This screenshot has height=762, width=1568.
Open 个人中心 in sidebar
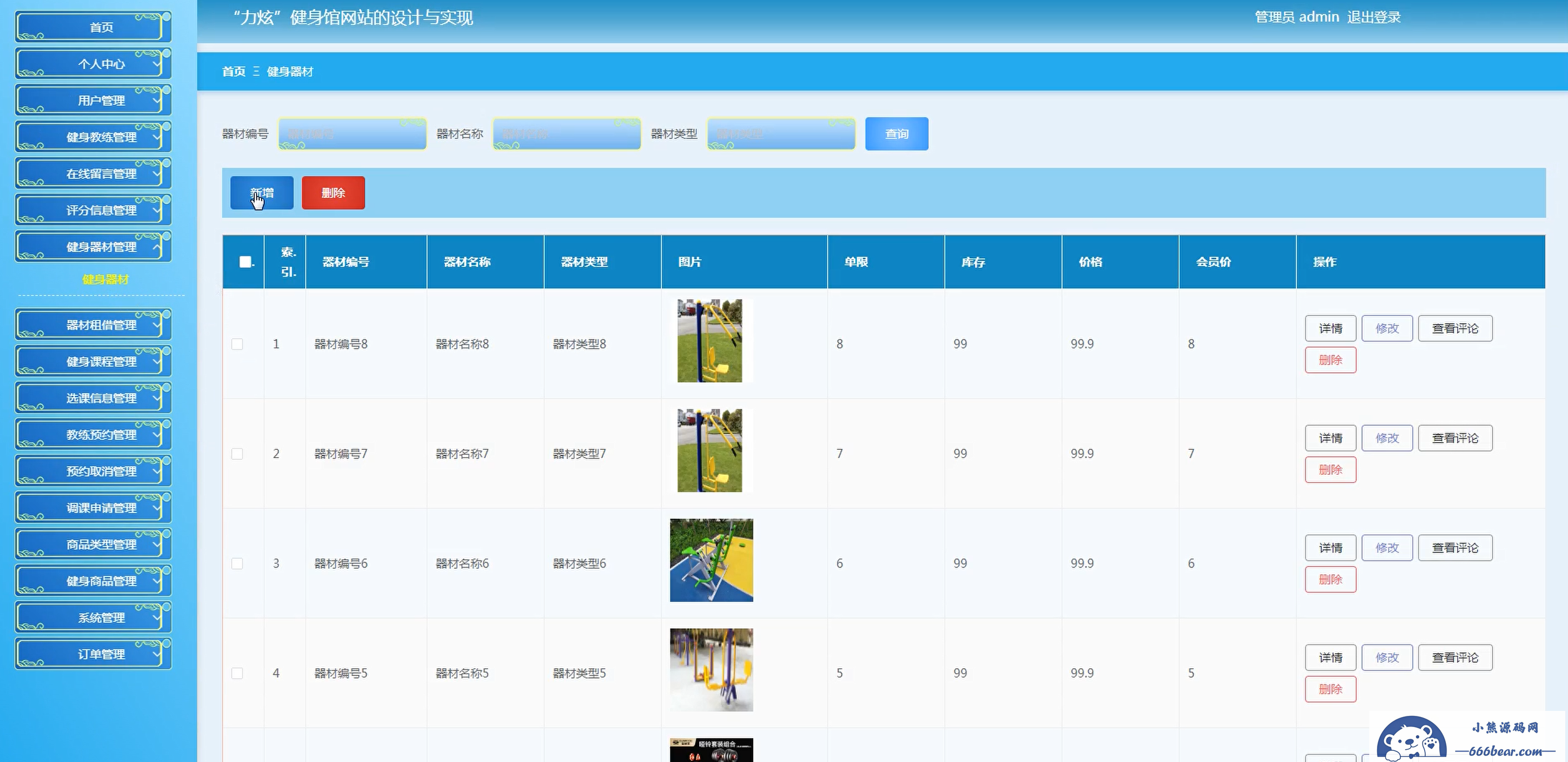93,63
